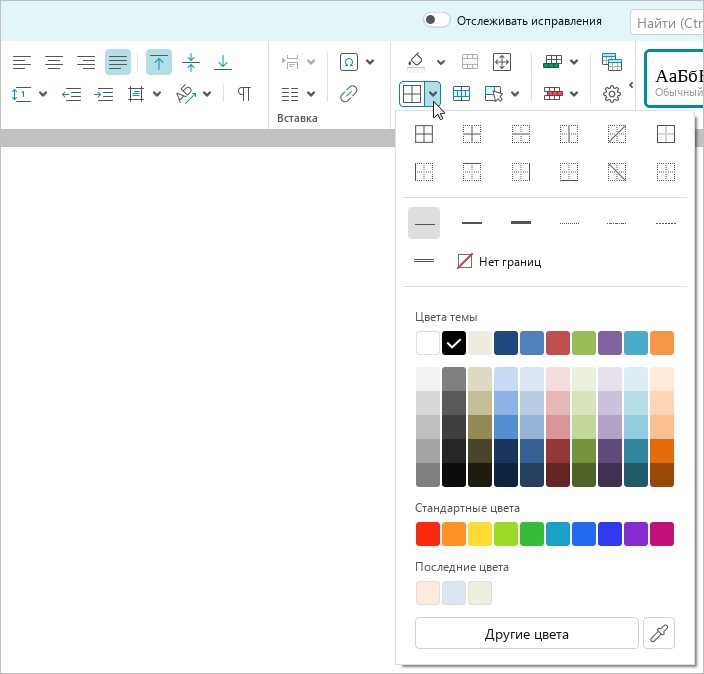Collapse the toolbar section with chevron
This screenshot has height=674, width=704.
point(631,85)
